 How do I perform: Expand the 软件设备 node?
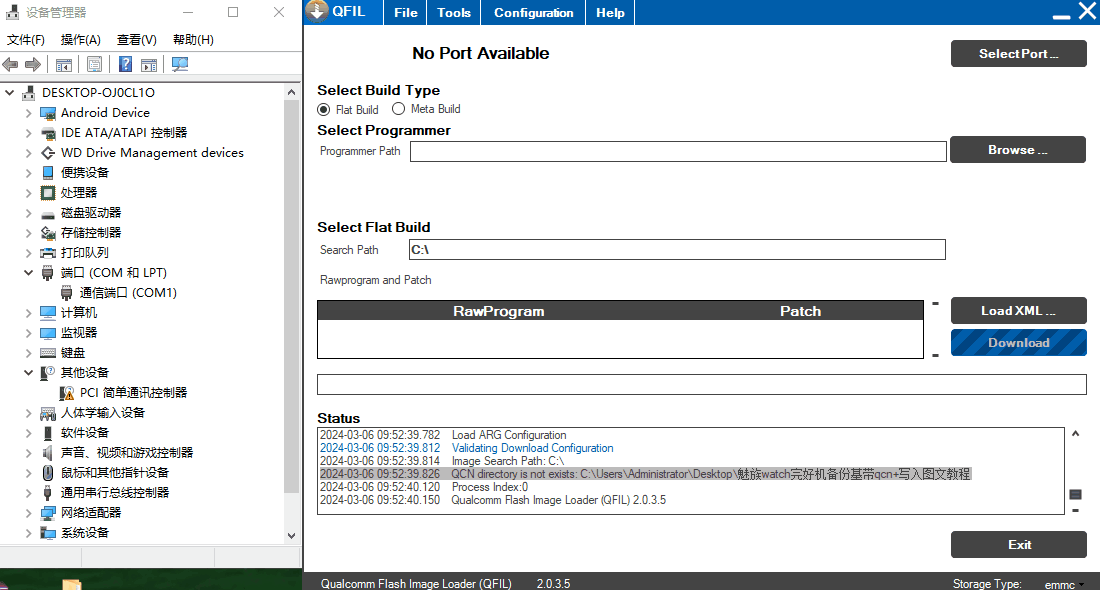[x=29, y=433]
